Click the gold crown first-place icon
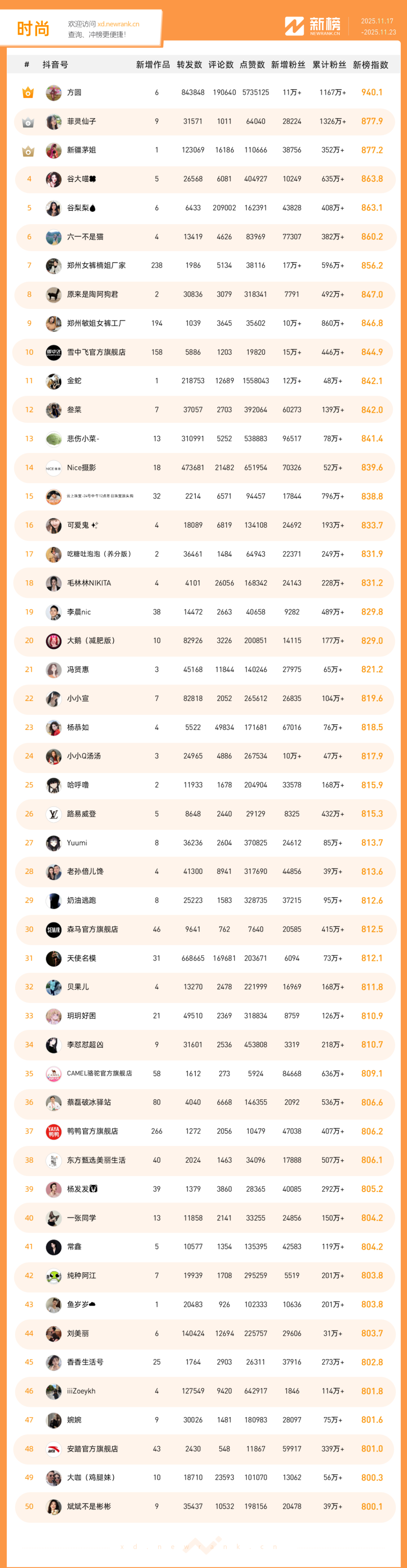This screenshot has height=1568, width=407. pyautogui.click(x=28, y=92)
